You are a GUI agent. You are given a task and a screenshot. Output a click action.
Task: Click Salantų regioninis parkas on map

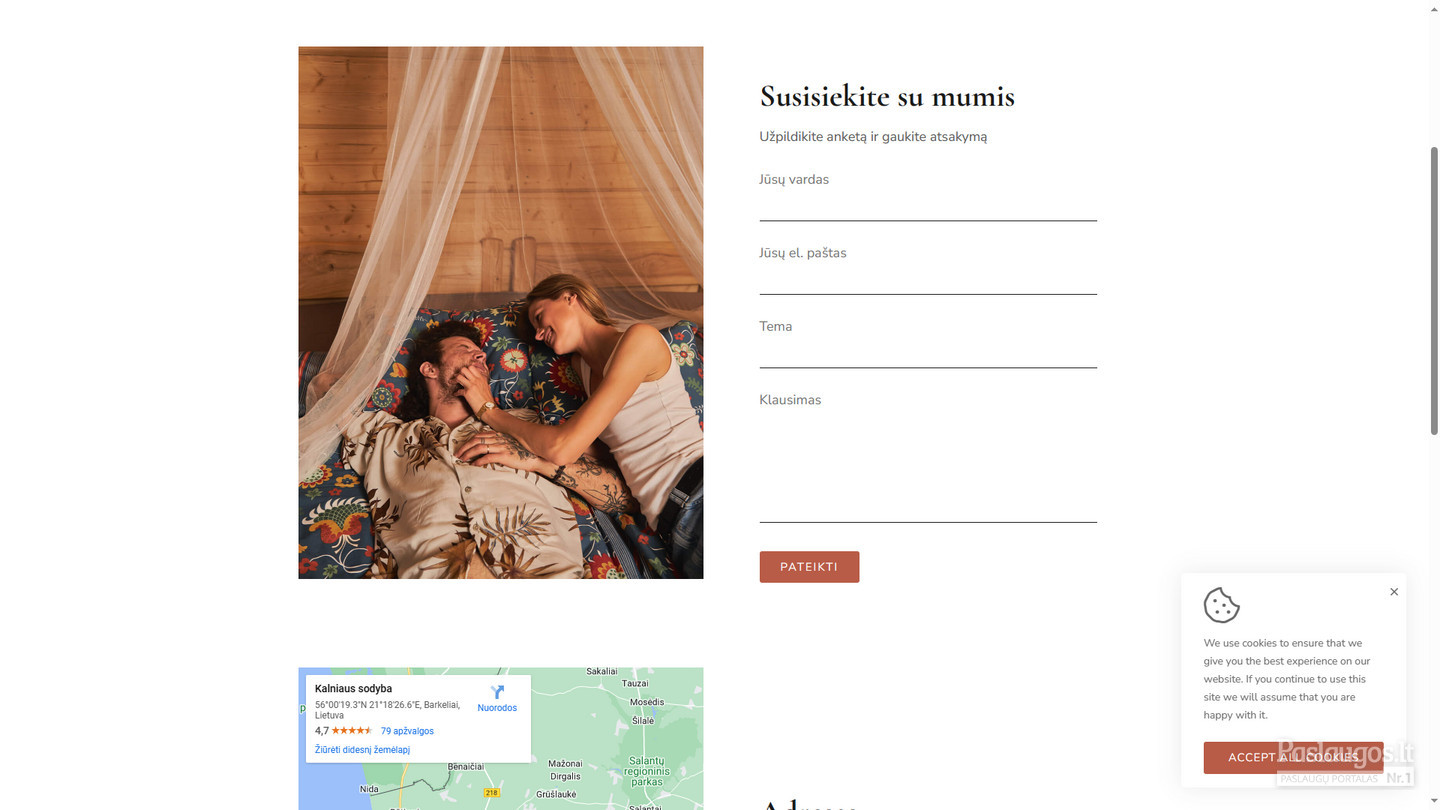coord(646,771)
